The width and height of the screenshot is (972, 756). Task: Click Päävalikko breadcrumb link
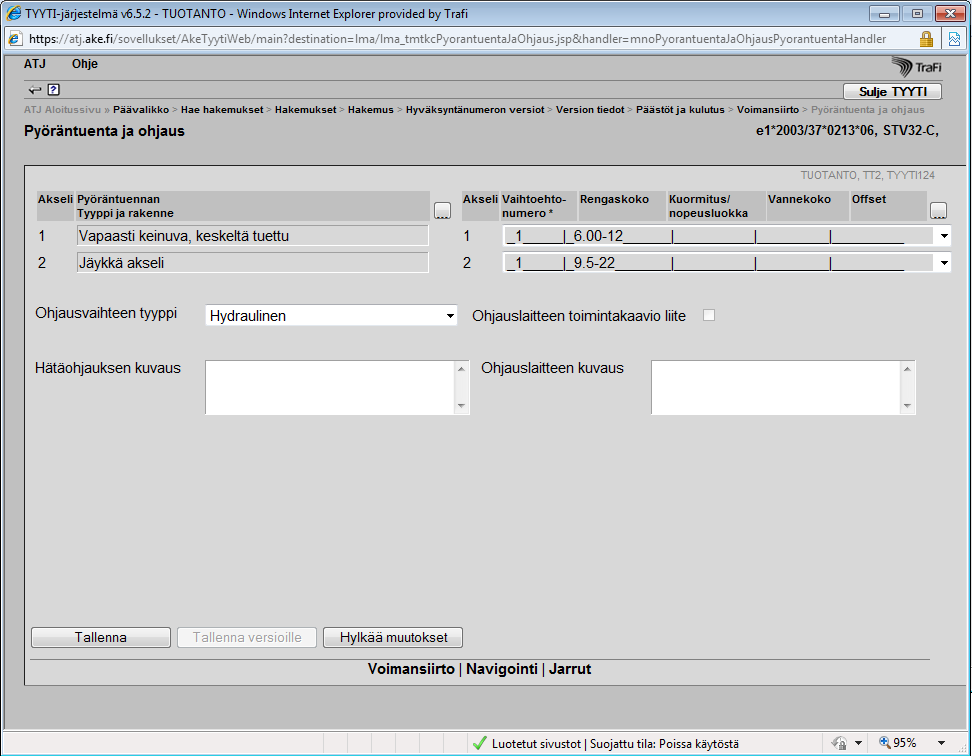(141, 110)
